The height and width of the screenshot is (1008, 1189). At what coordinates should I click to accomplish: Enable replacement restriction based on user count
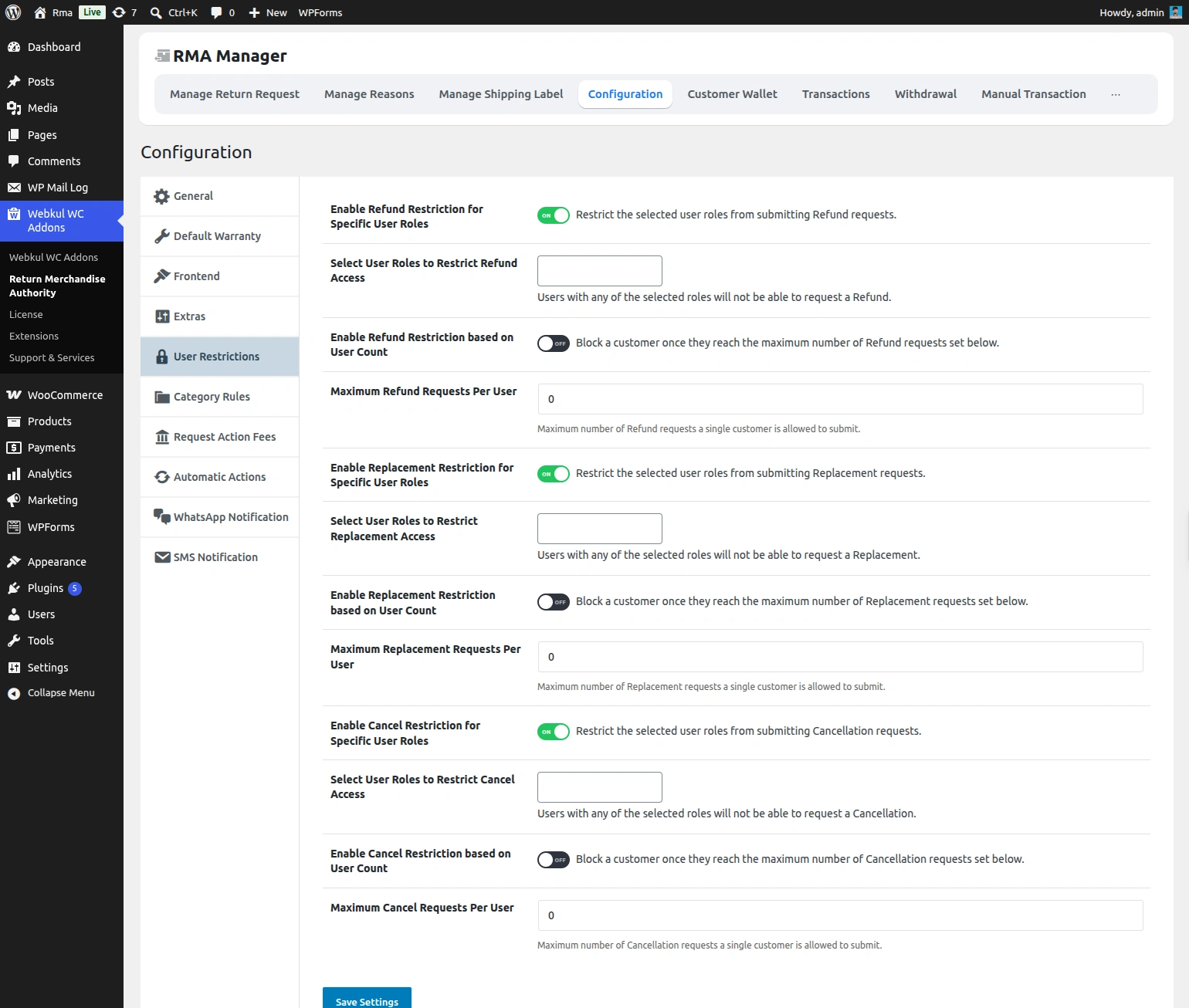coord(554,602)
